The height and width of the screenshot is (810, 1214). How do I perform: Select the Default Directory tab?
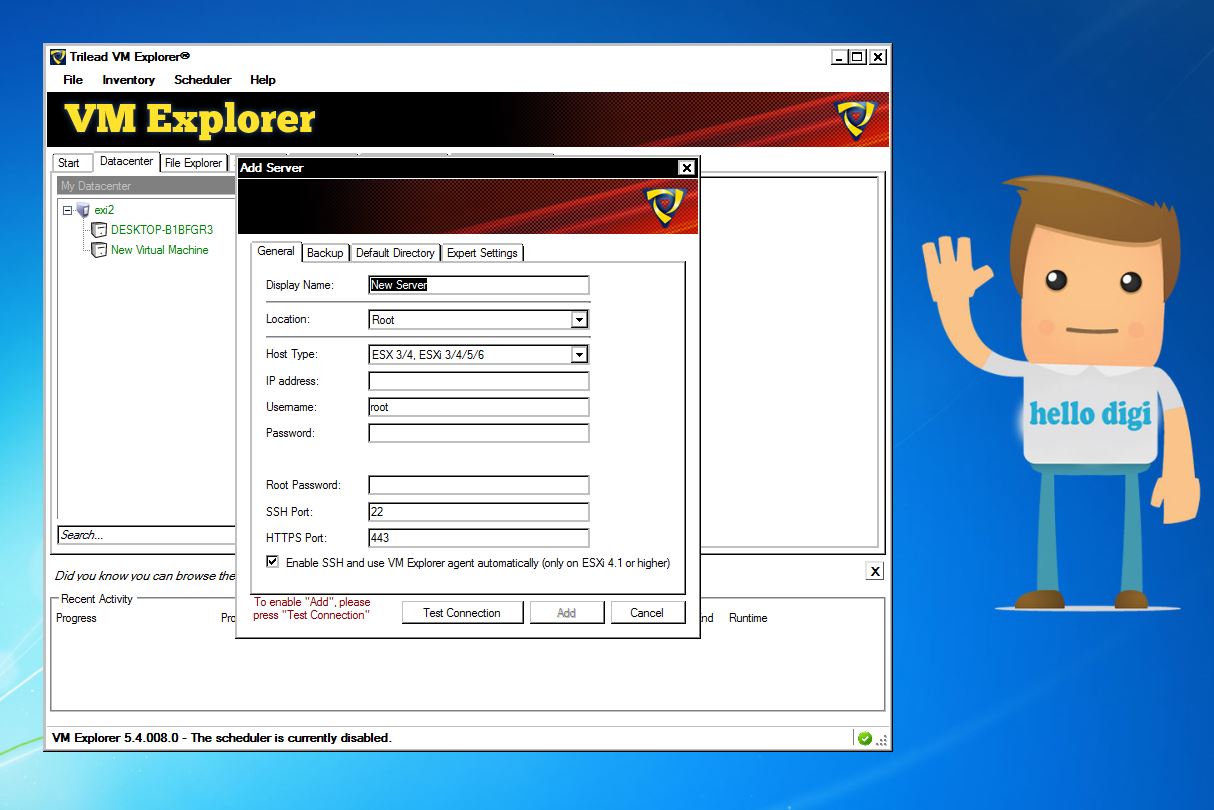point(395,253)
